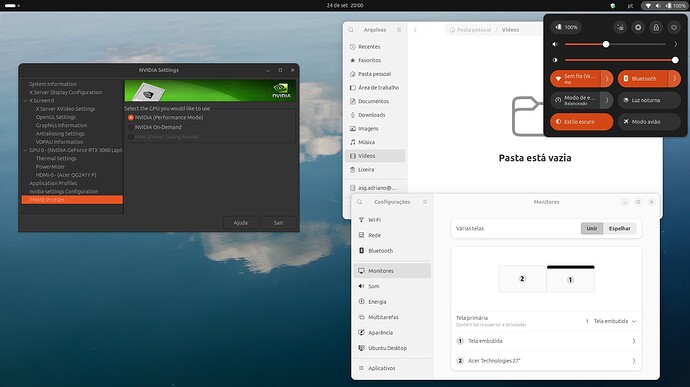690x387 pixels.
Task: Click the screenshot icon in quick settings
Action: [620, 27]
